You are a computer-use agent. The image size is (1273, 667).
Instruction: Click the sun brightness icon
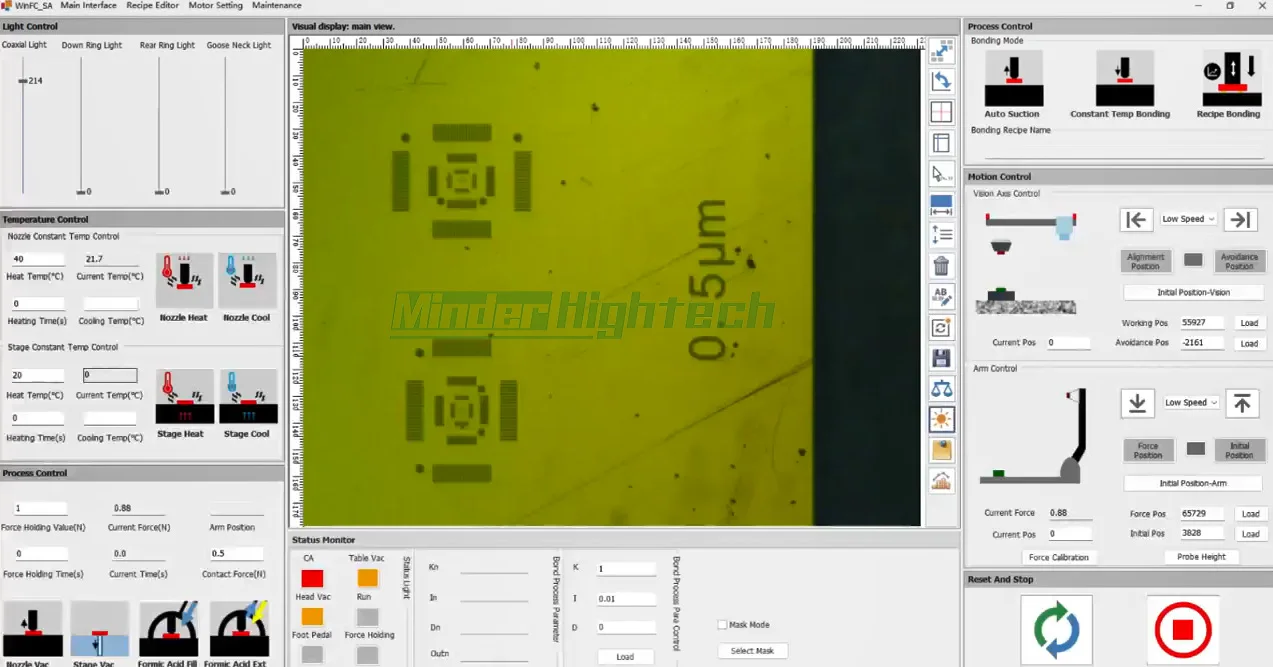pos(941,419)
